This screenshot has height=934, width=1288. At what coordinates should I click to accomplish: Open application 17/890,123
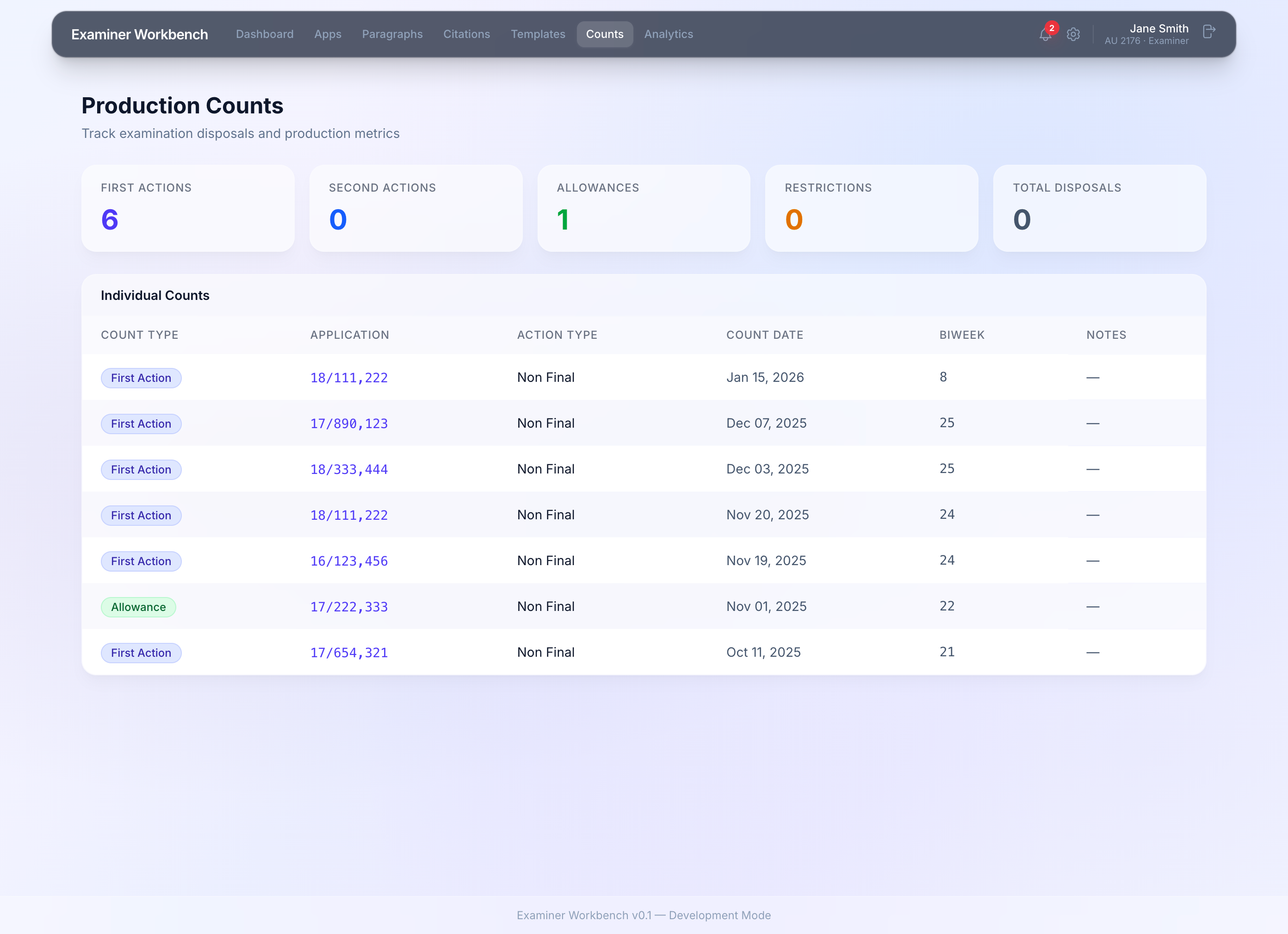coord(349,423)
